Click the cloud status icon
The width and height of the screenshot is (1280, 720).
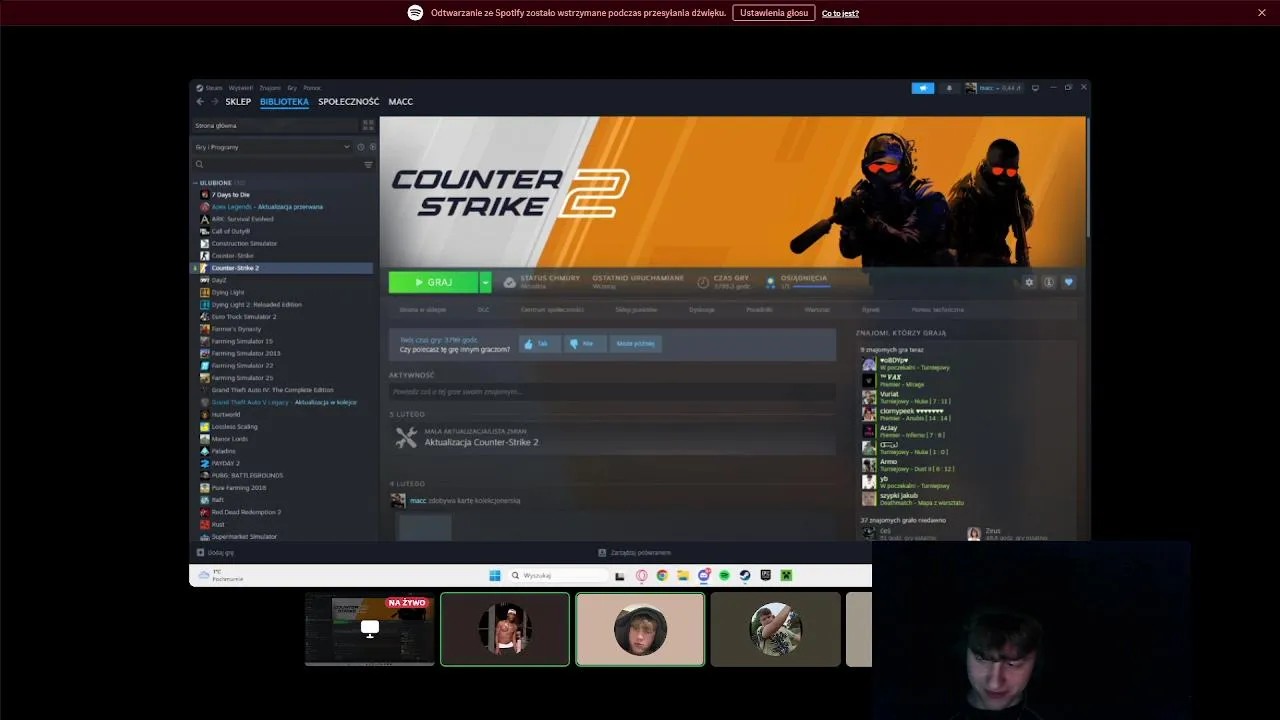[x=510, y=283]
